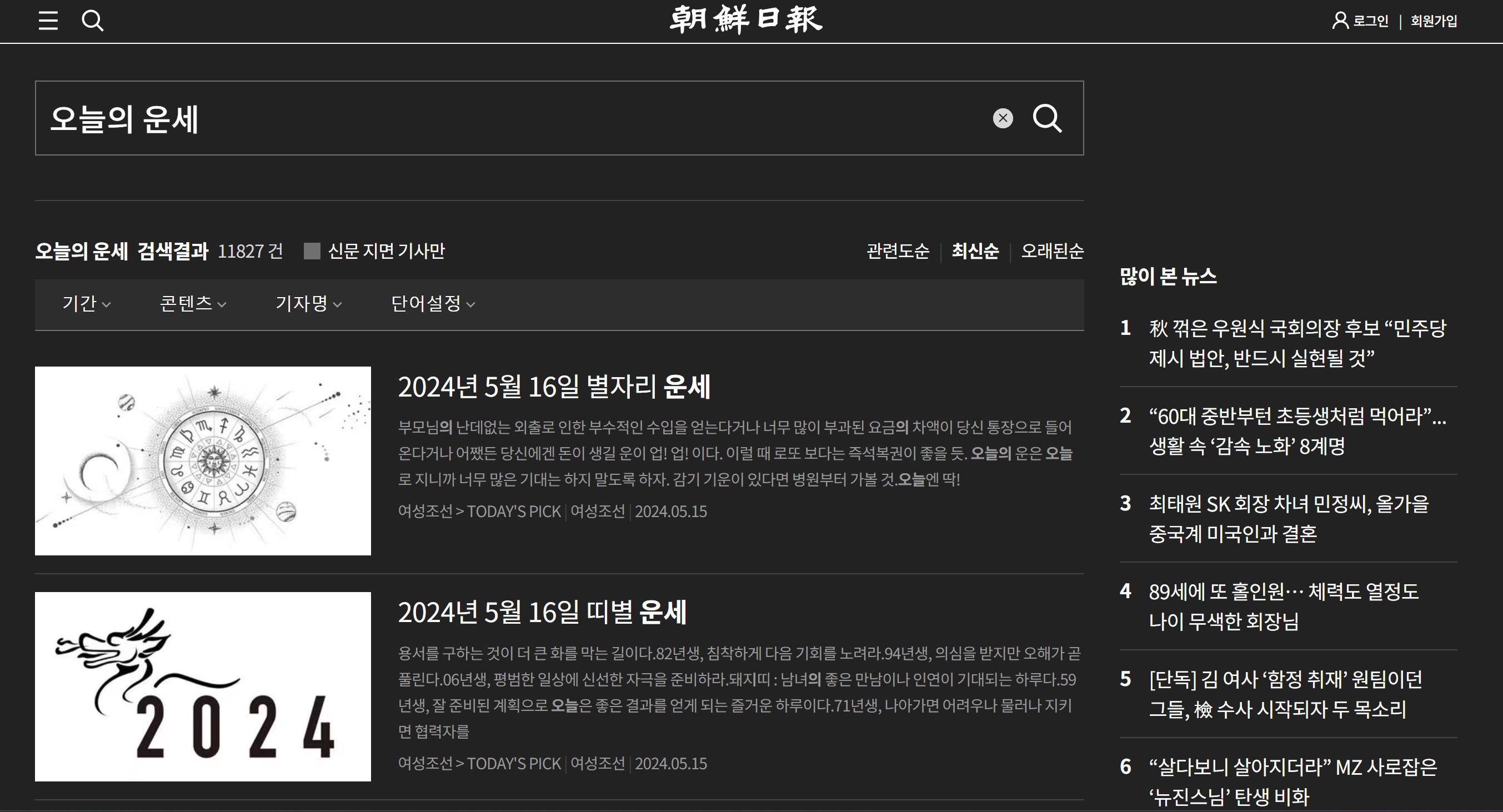1503x812 pixels.
Task: Open the hamburger menu icon
Action: [48, 21]
